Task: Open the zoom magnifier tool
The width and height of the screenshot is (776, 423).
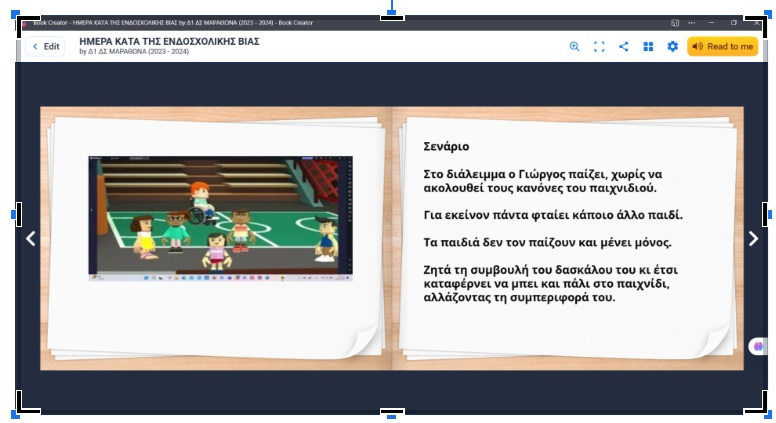Action: click(x=574, y=46)
